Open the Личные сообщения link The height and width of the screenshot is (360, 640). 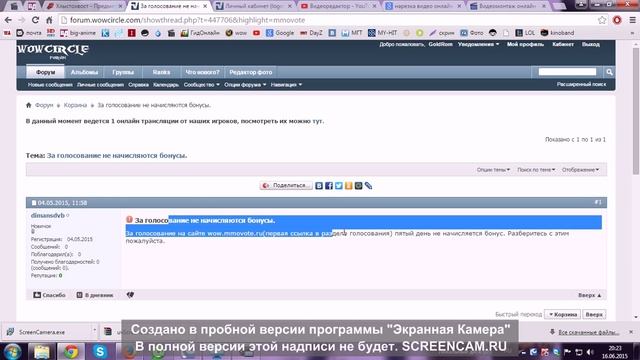[100, 85]
